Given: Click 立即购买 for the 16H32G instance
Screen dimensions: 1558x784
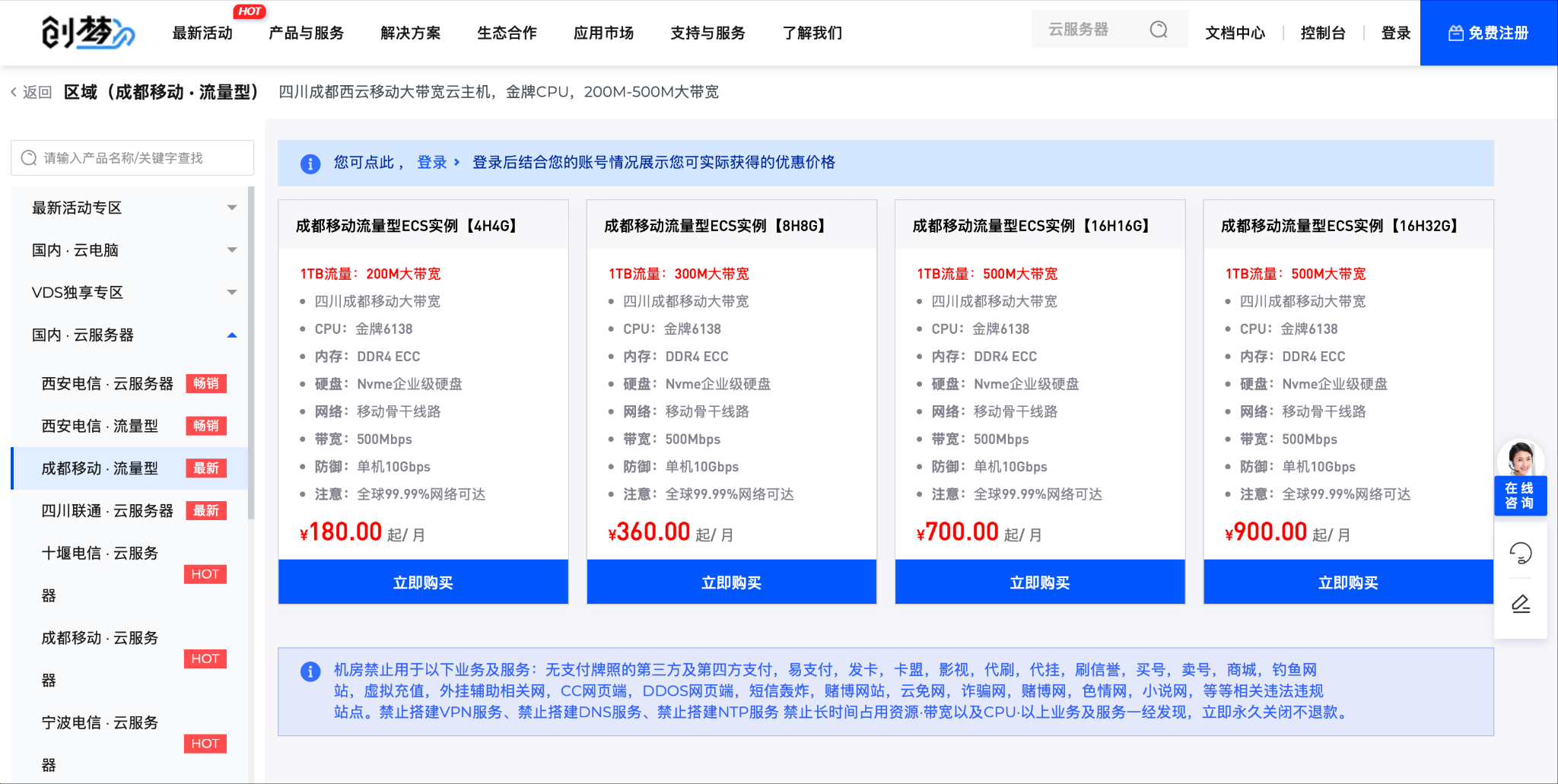Looking at the screenshot, I should [1347, 582].
